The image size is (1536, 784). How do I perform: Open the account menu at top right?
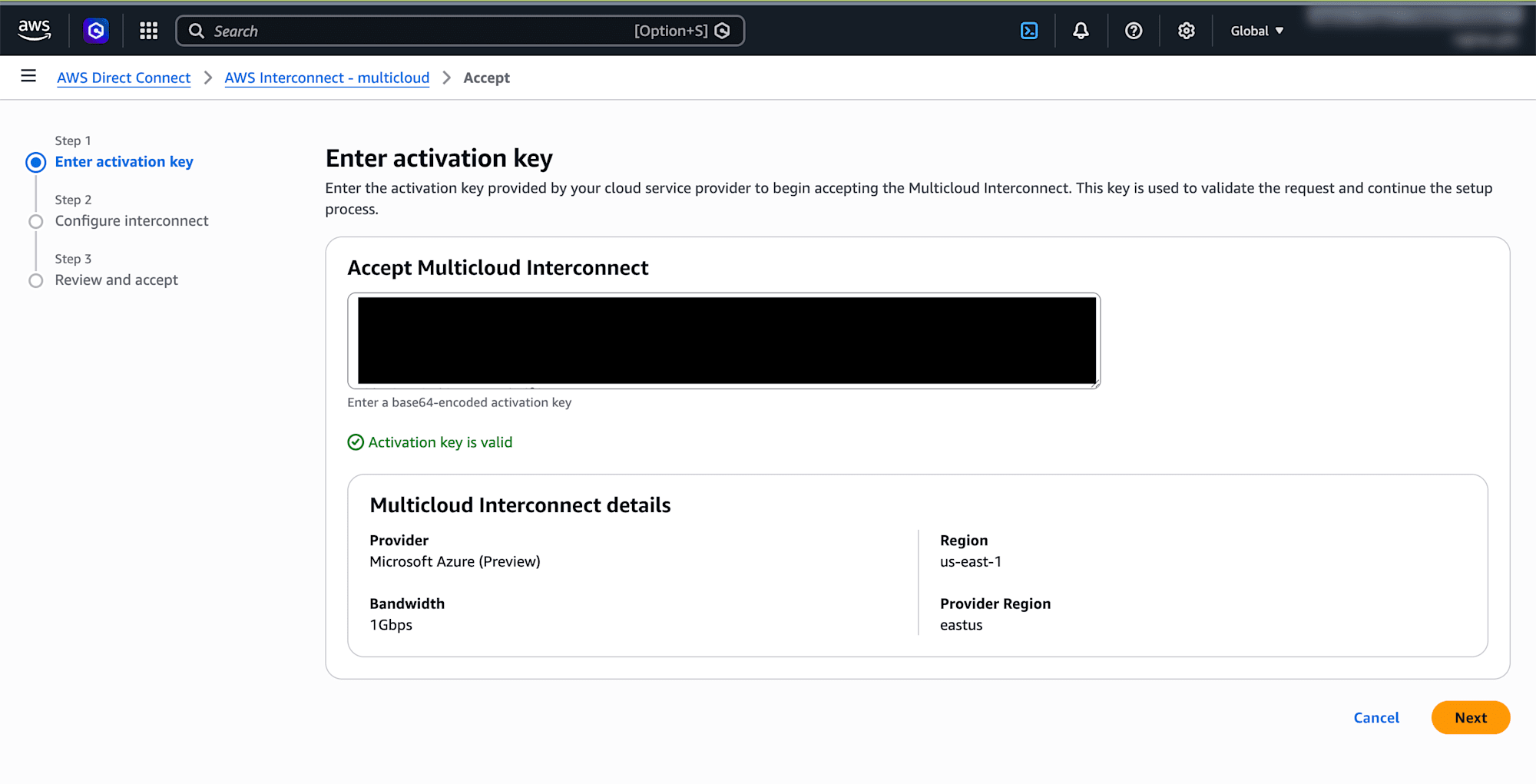(1415, 28)
